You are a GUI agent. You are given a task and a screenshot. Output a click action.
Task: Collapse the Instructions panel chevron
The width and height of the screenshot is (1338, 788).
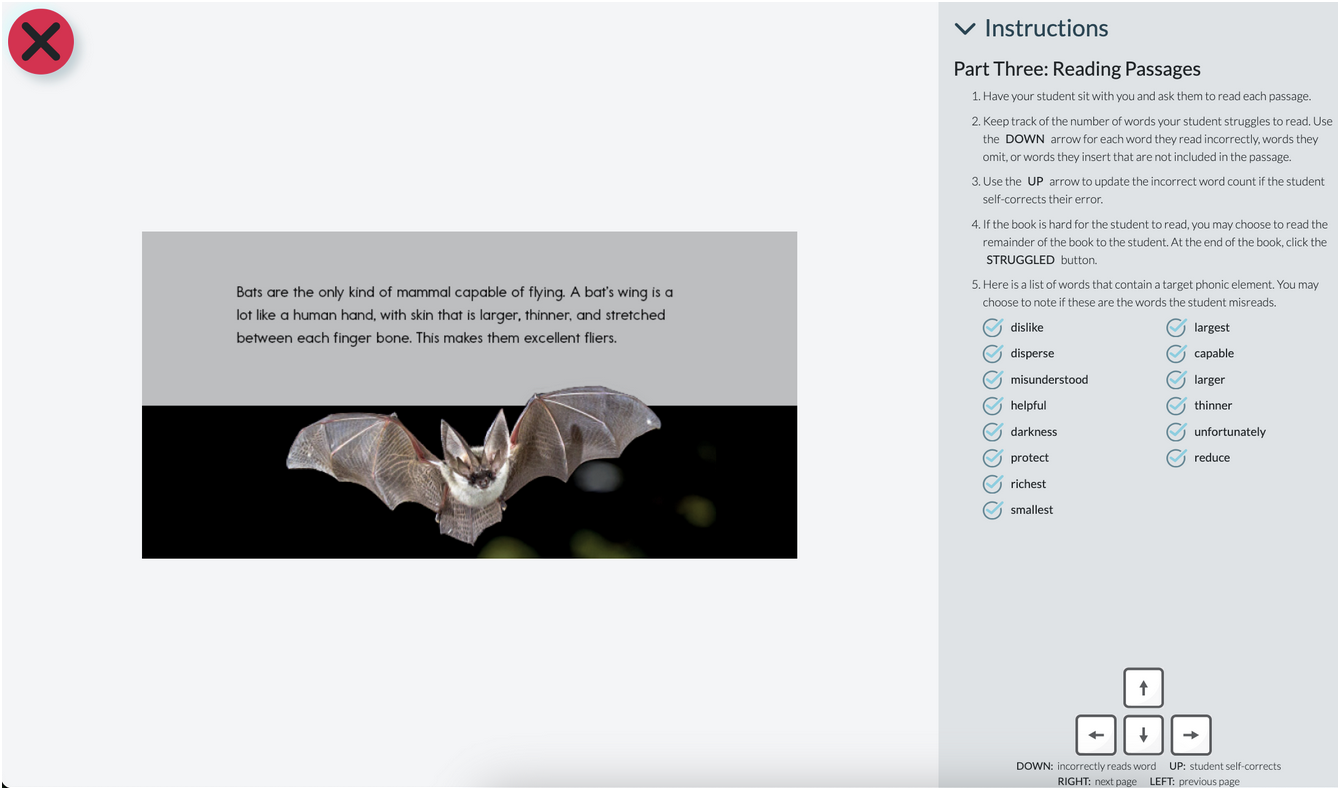(965, 29)
